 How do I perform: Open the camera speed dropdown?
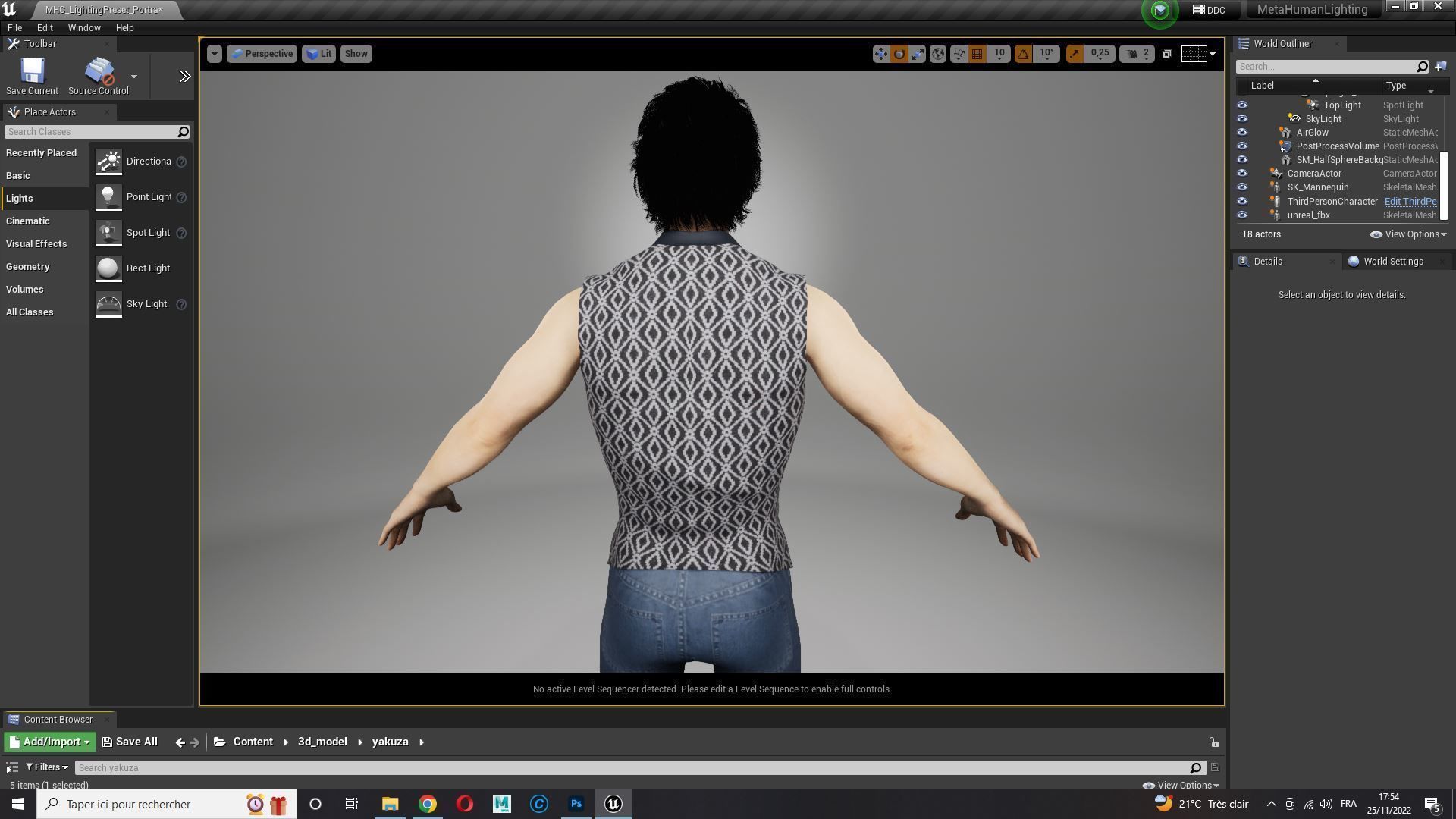coord(1137,54)
